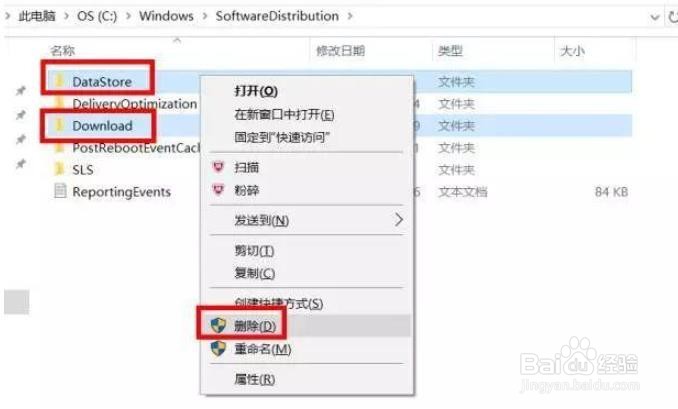Choose 属性(R) from the context menu
This screenshot has width=678, height=409.
[x=255, y=379]
